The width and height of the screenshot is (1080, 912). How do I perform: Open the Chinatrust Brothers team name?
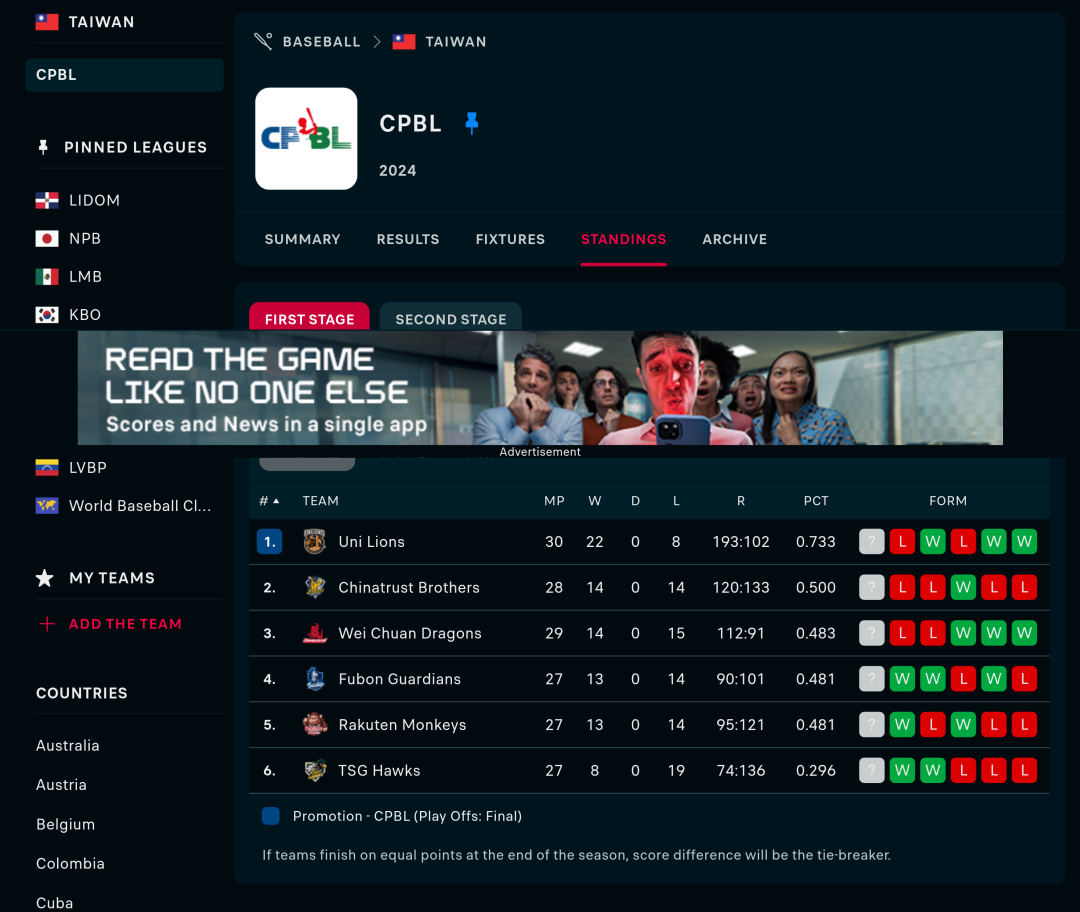pyautogui.click(x=408, y=587)
